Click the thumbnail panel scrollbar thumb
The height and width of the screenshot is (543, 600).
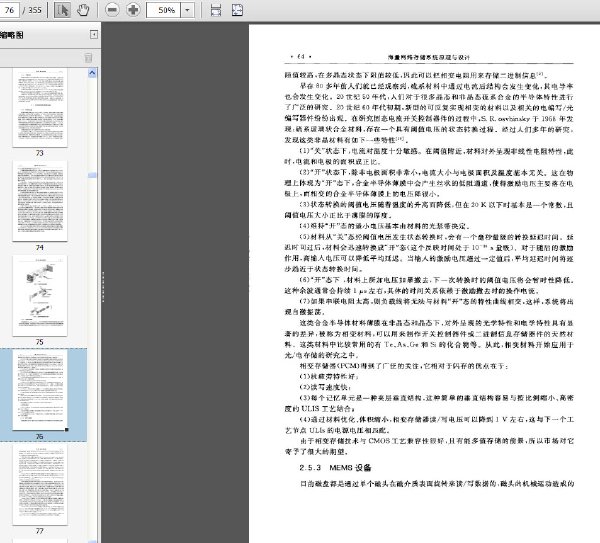92,175
